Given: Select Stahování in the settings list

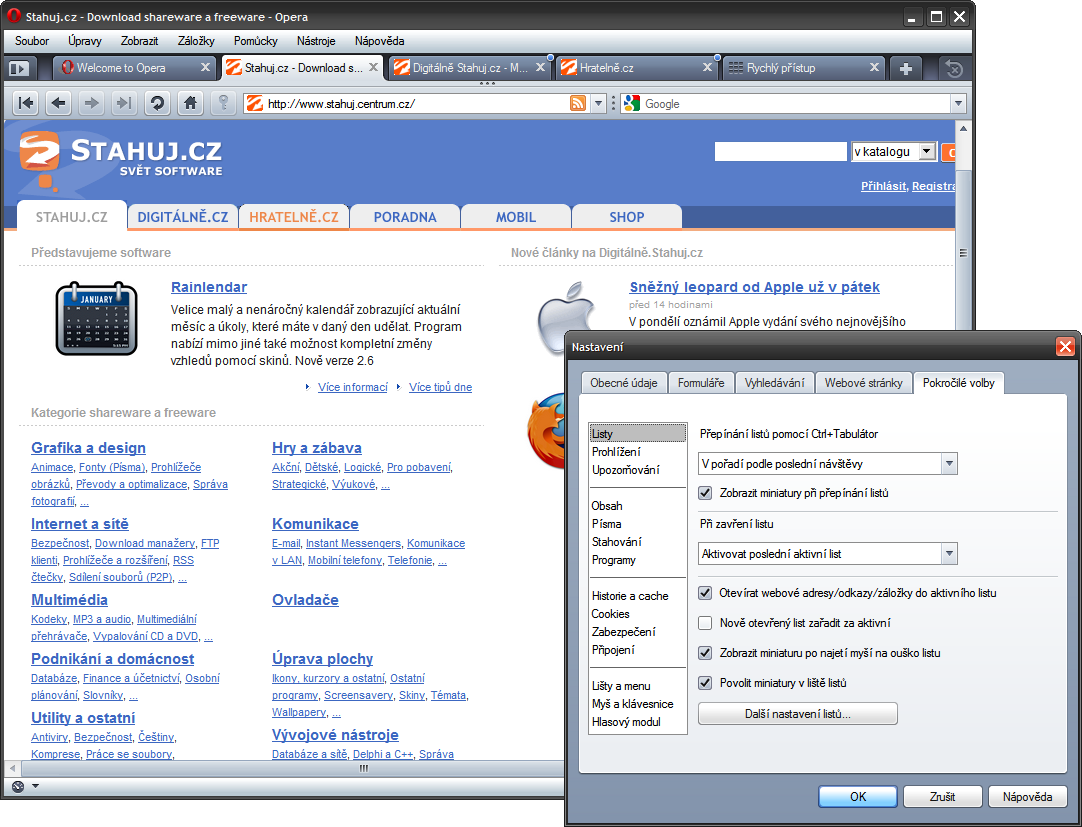Looking at the screenshot, I should [x=617, y=542].
